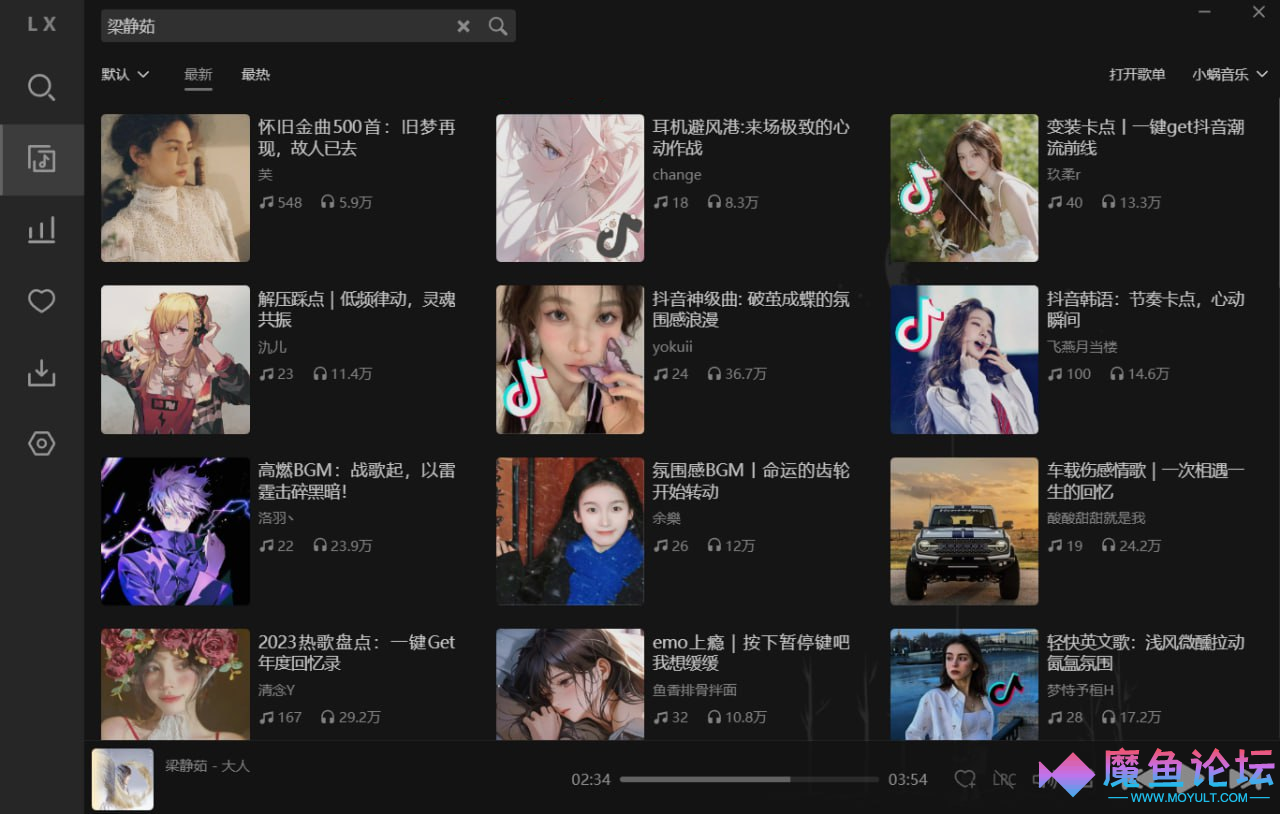The image size is (1280, 814).
Task: Click the 打开歌单 button
Action: 1137,74
